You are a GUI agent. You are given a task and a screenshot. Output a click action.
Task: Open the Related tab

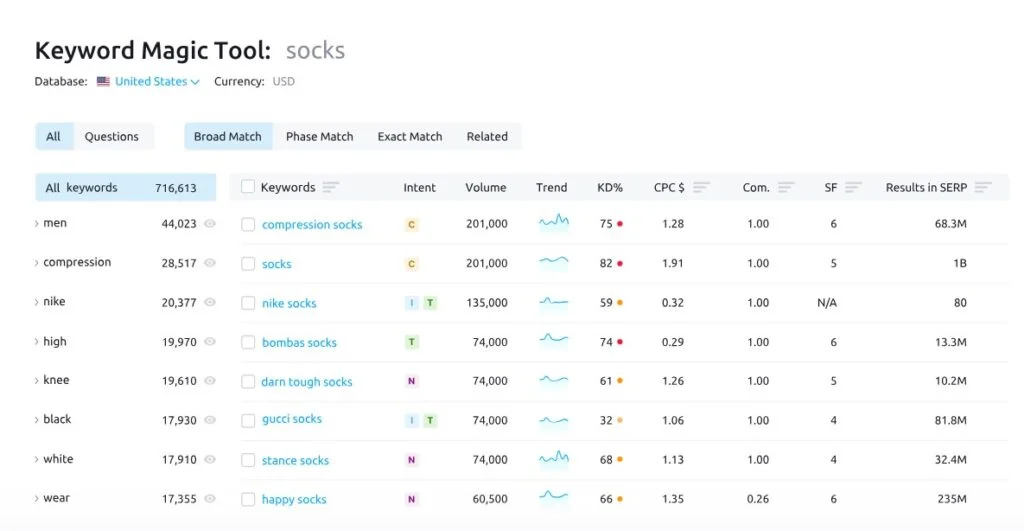pos(487,137)
